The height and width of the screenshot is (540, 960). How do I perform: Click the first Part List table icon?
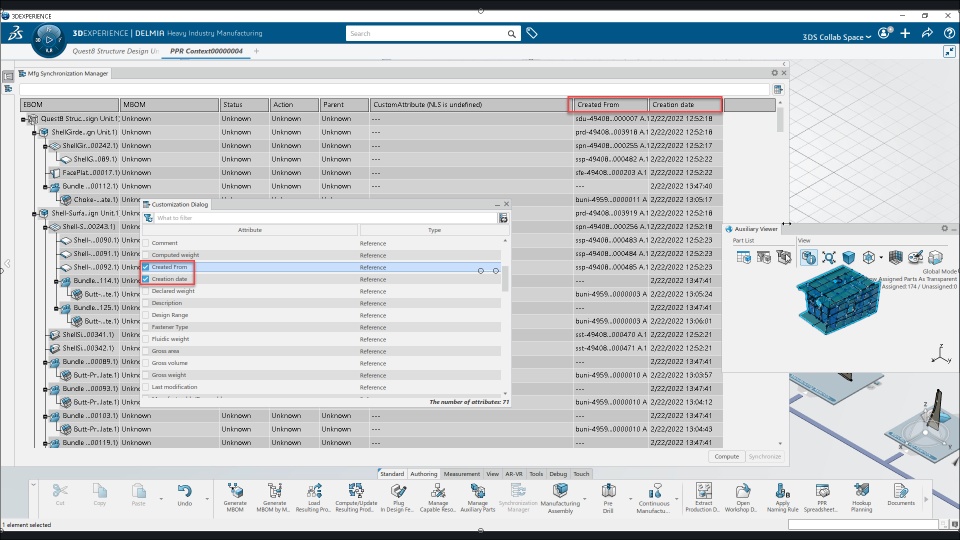(x=743, y=257)
